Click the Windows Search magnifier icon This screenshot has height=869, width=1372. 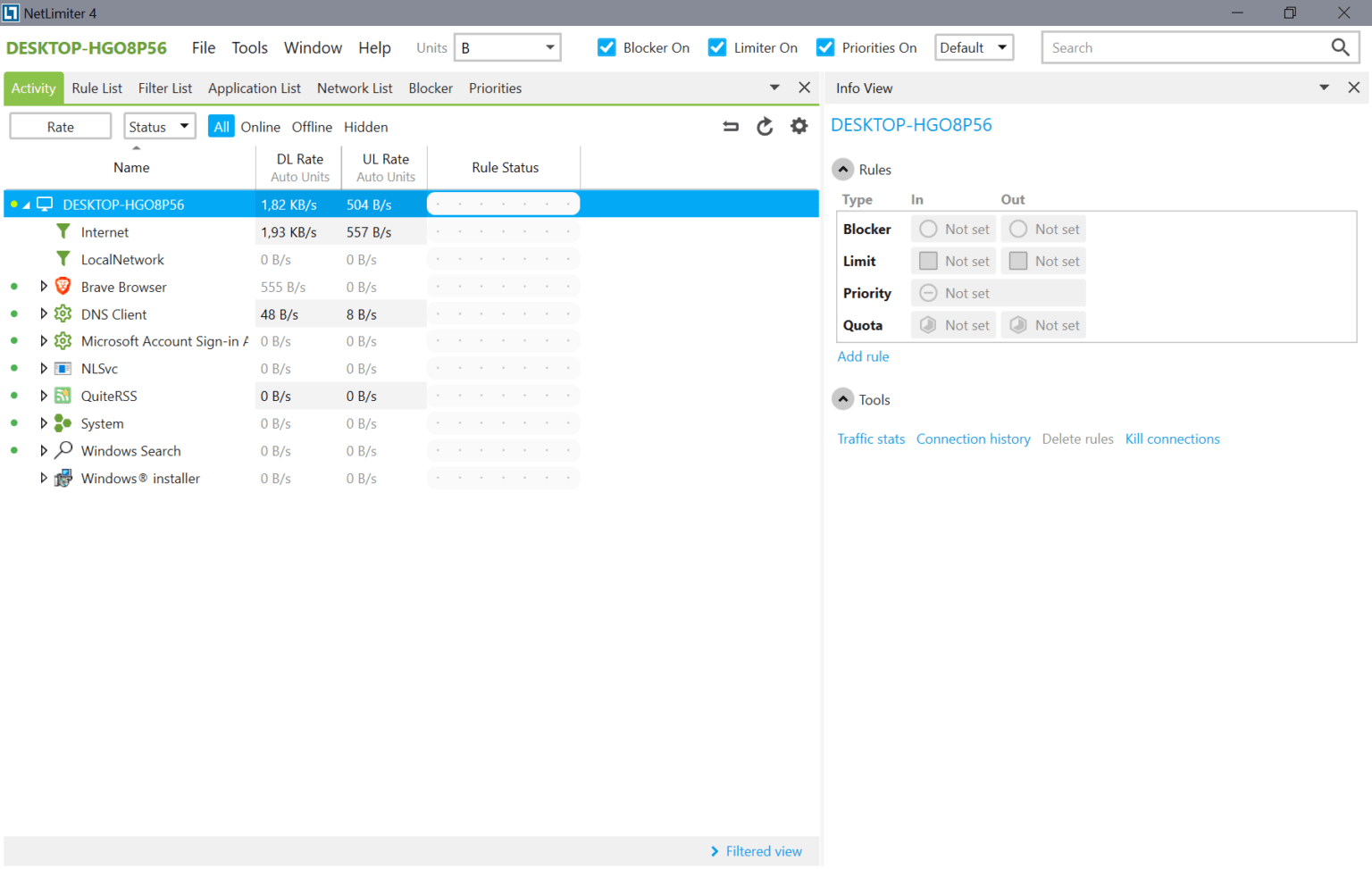[x=62, y=450]
